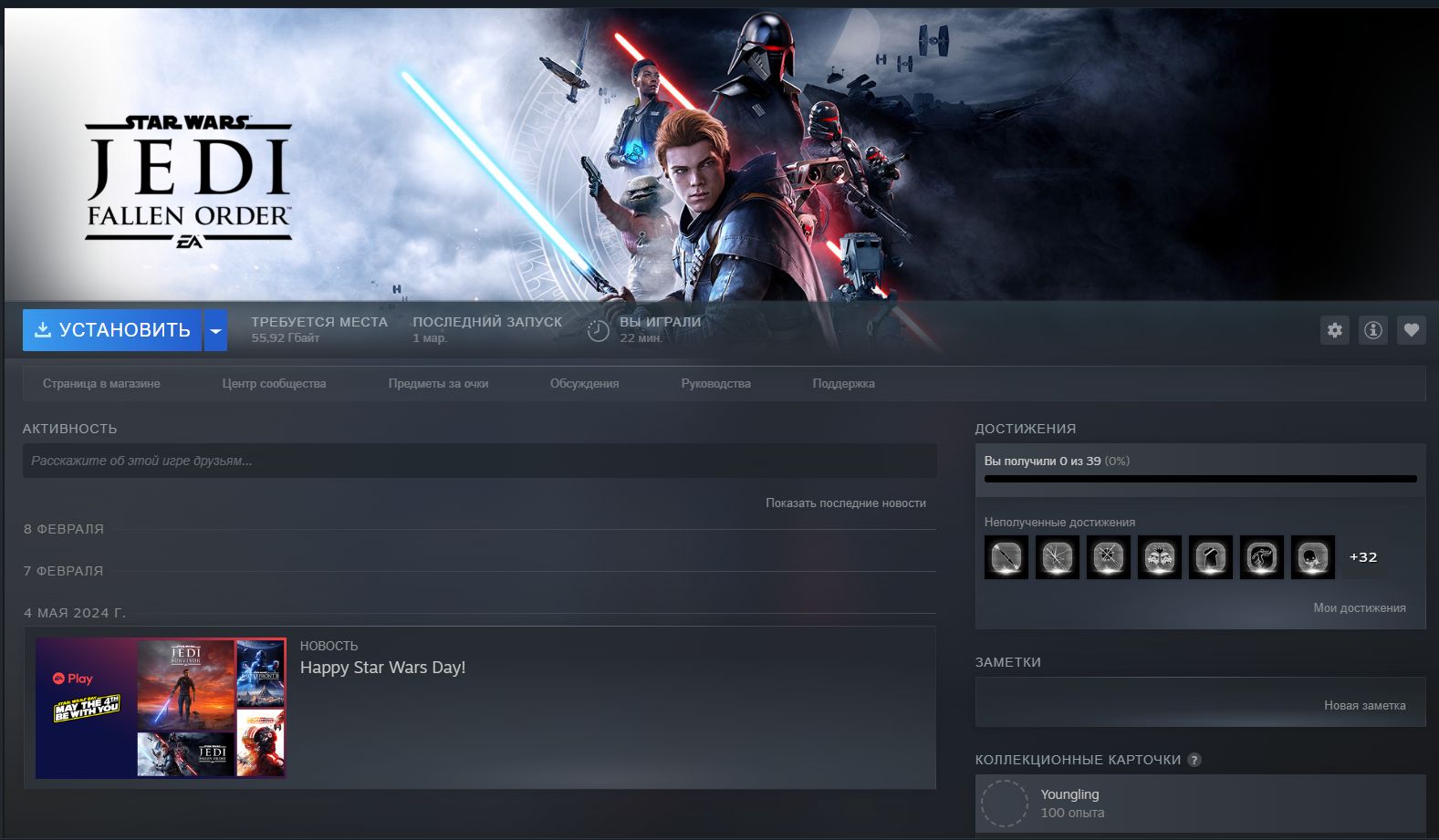The width and height of the screenshot is (1439, 840).
Task: Open the double-bladed lightsaber staff achievement icon
Action: point(1006,557)
